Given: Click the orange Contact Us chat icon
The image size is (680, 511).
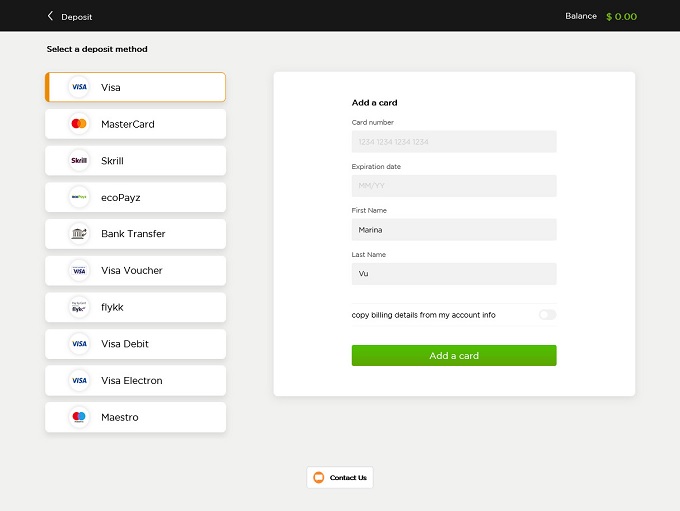Looking at the screenshot, I should (x=319, y=478).
